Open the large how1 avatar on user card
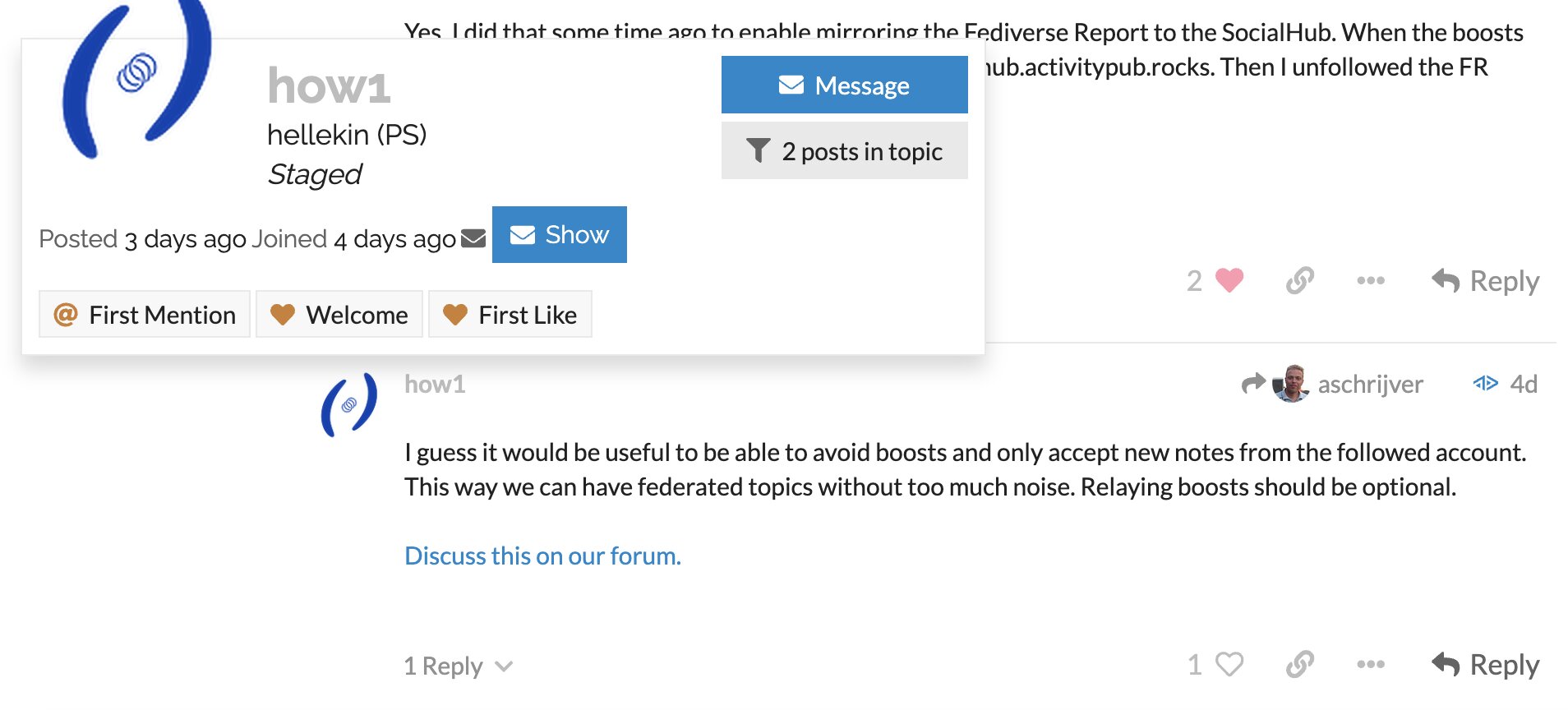 137,79
